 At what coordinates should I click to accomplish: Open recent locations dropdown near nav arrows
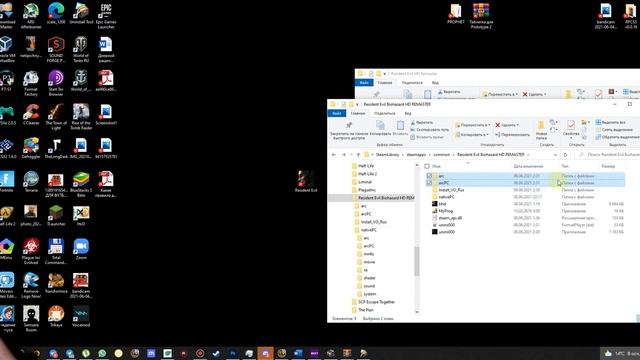tap(351, 155)
